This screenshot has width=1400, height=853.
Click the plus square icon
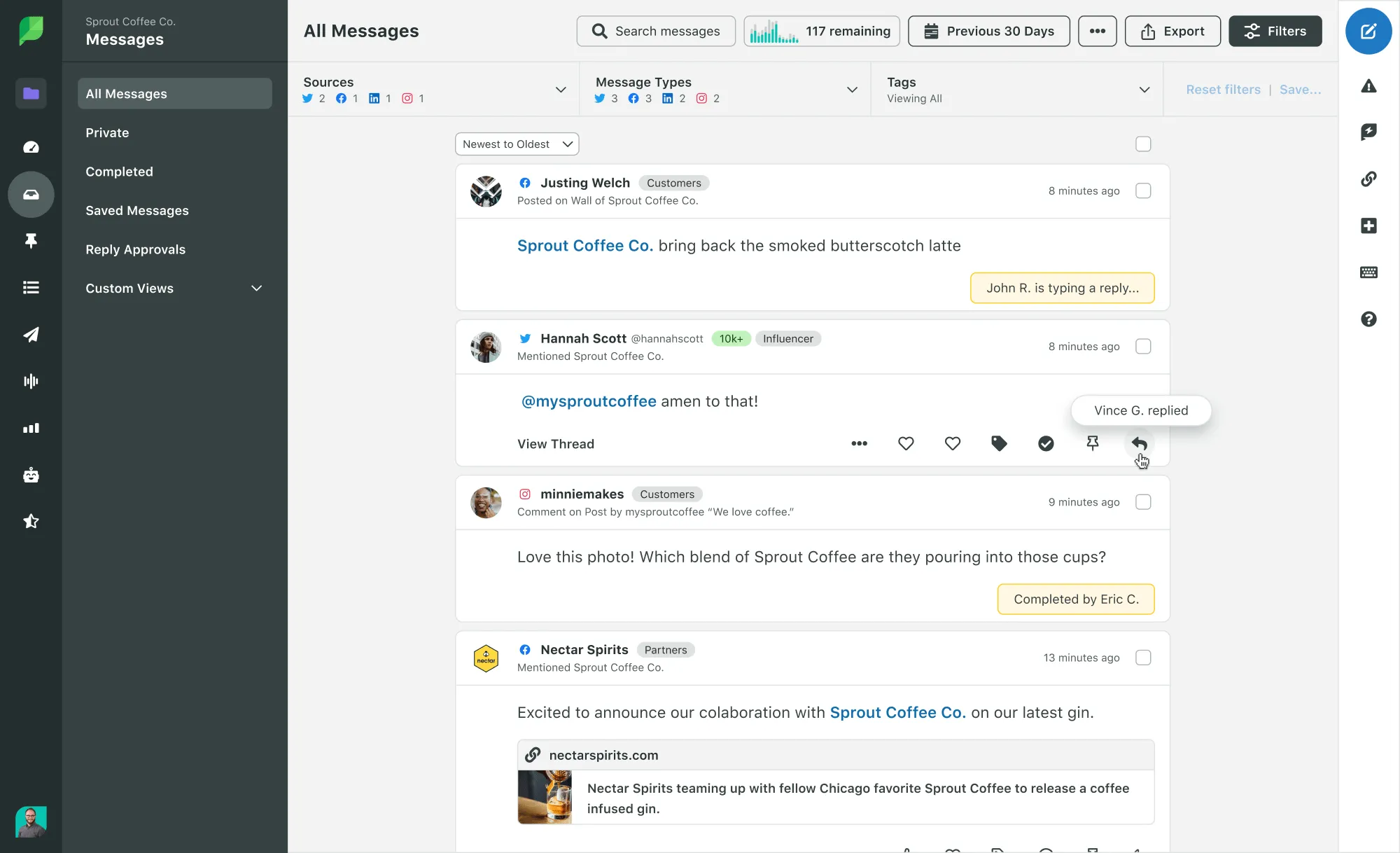tap(1368, 226)
